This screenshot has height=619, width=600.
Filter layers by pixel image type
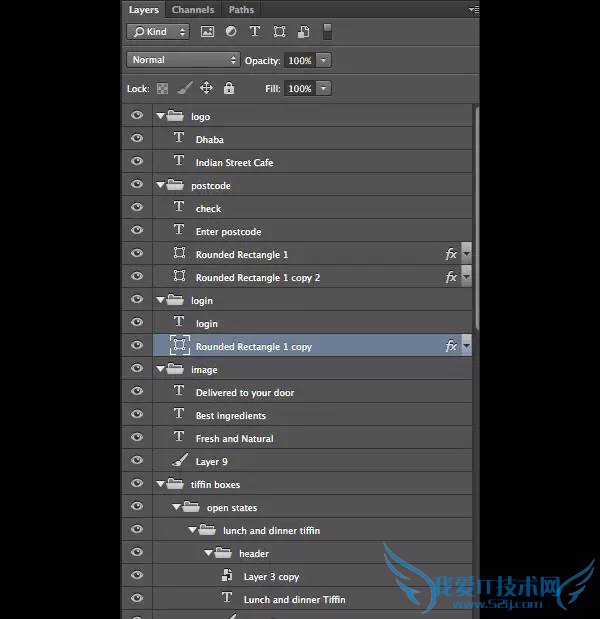(x=208, y=32)
